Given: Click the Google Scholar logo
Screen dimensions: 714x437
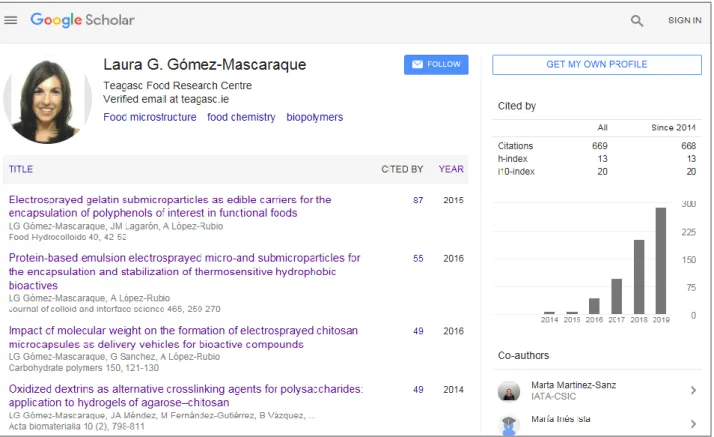Looking at the screenshot, I should click(82, 20).
